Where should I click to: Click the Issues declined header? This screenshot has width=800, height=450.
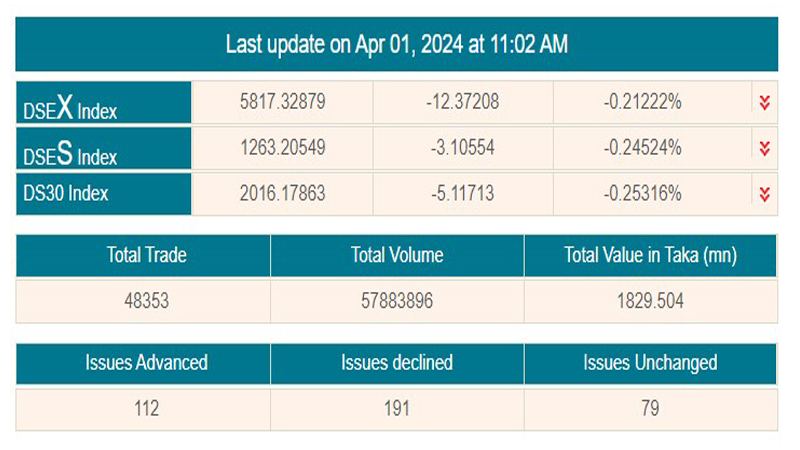(397, 362)
